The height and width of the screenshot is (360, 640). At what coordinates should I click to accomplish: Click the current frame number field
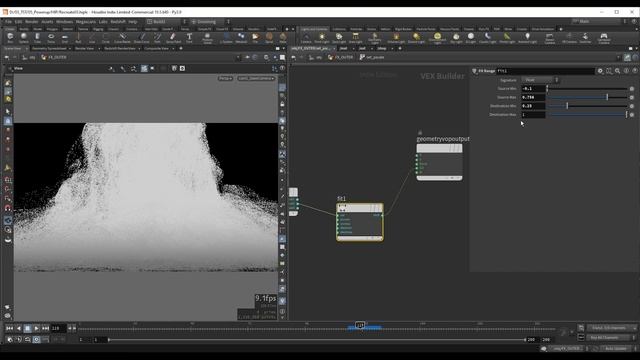58,328
